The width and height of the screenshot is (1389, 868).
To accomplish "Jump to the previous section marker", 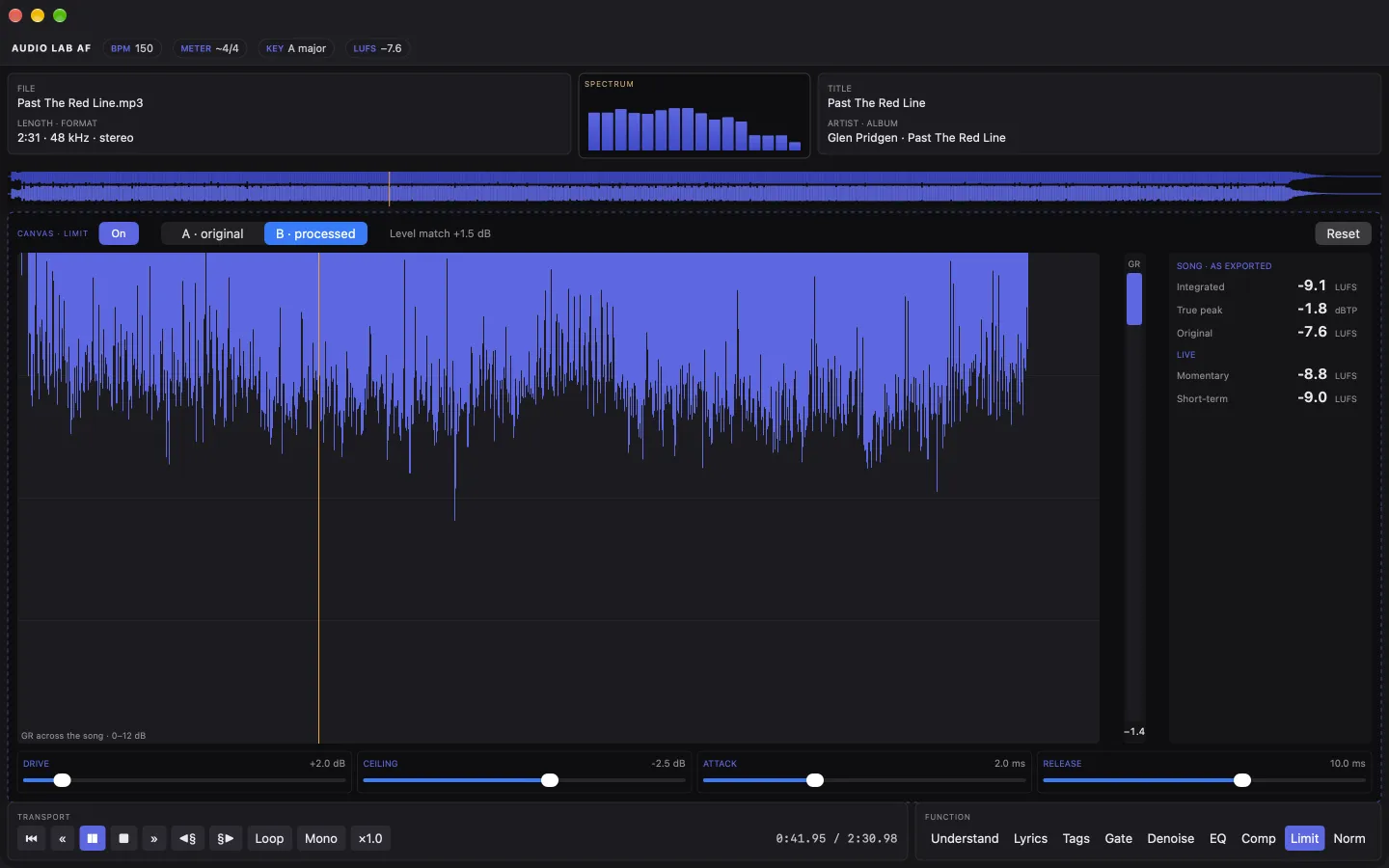I will (x=188, y=838).
